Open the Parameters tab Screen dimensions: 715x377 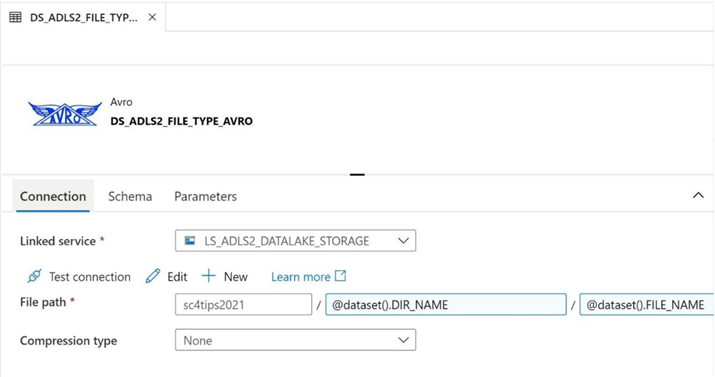(x=205, y=196)
